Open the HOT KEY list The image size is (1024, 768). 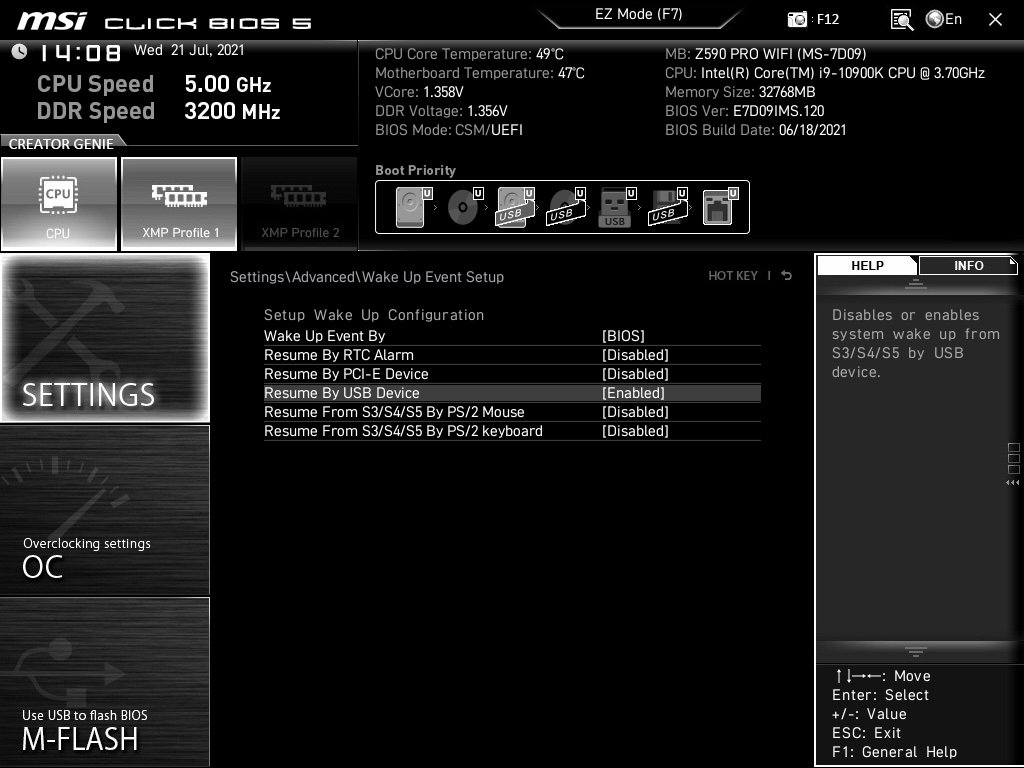point(733,276)
